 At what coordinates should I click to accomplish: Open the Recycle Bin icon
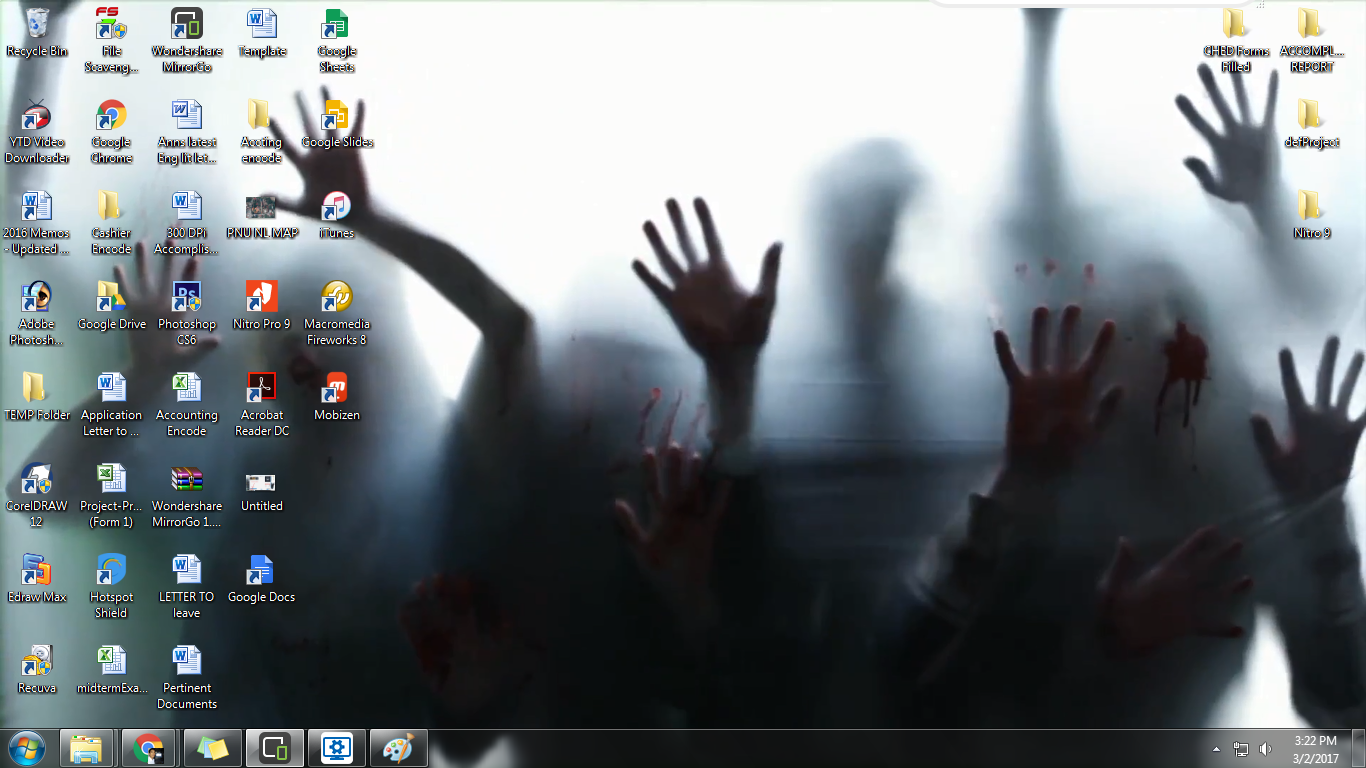click(37, 24)
